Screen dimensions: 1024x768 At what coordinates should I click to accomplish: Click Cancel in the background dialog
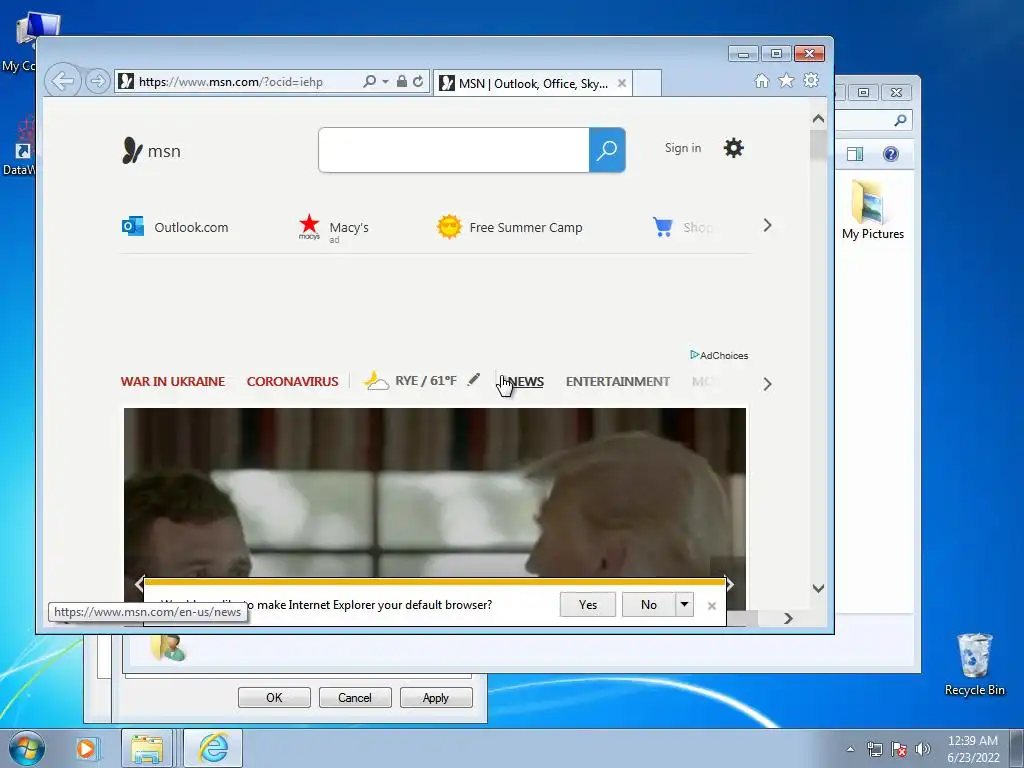click(x=355, y=697)
